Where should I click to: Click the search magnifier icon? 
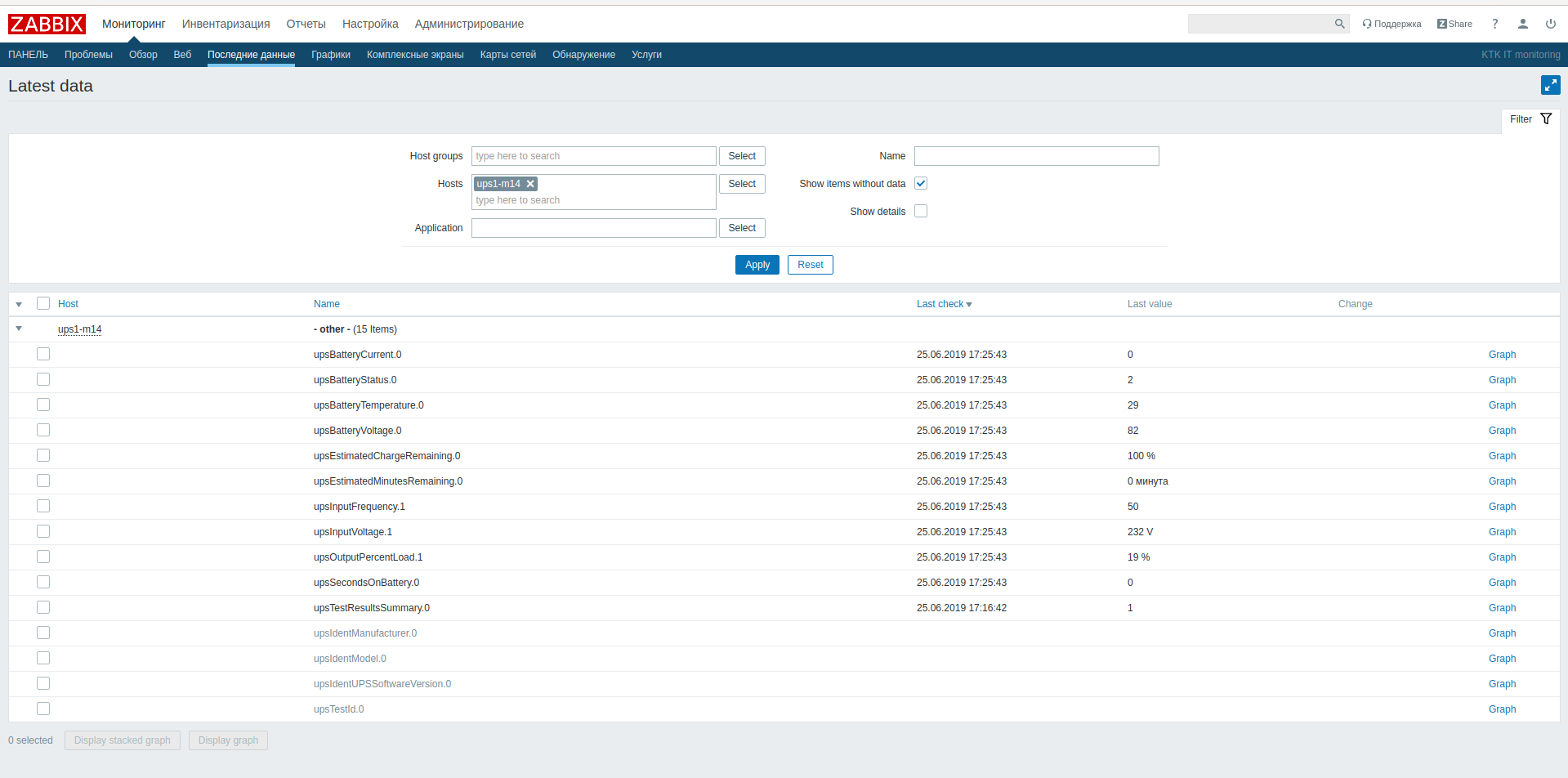tap(1339, 24)
